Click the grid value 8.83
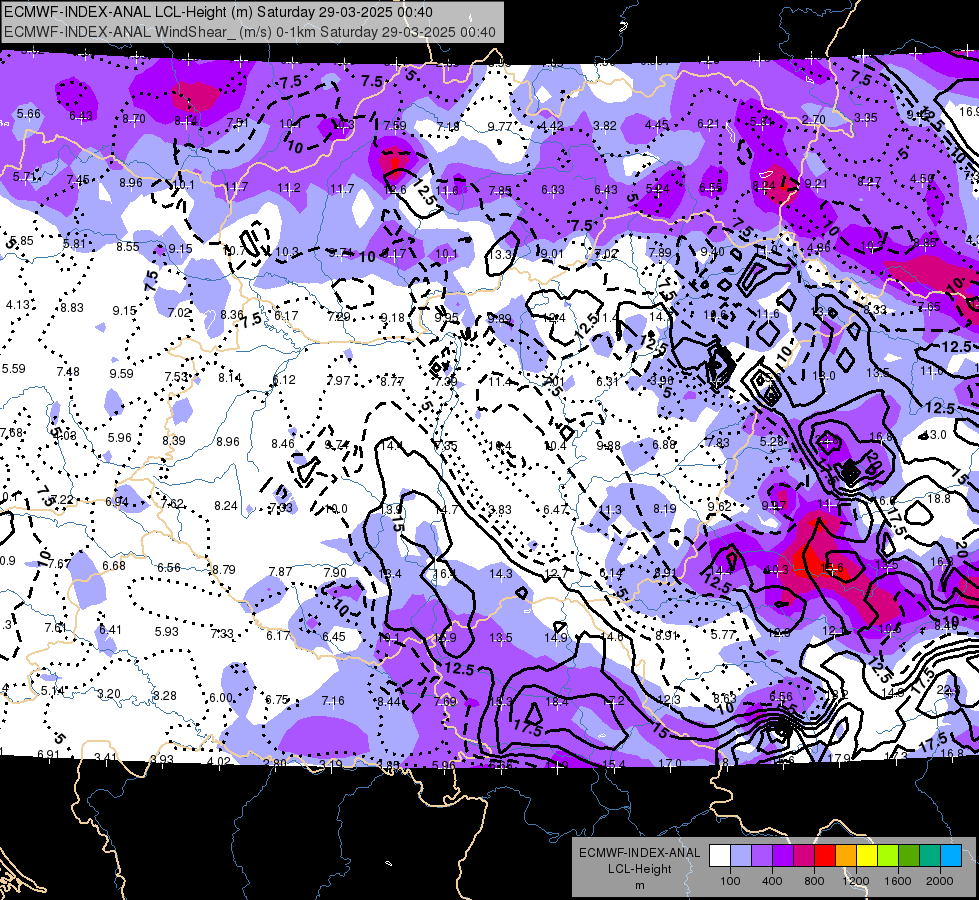This screenshot has width=979, height=900. tap(72, 308)
